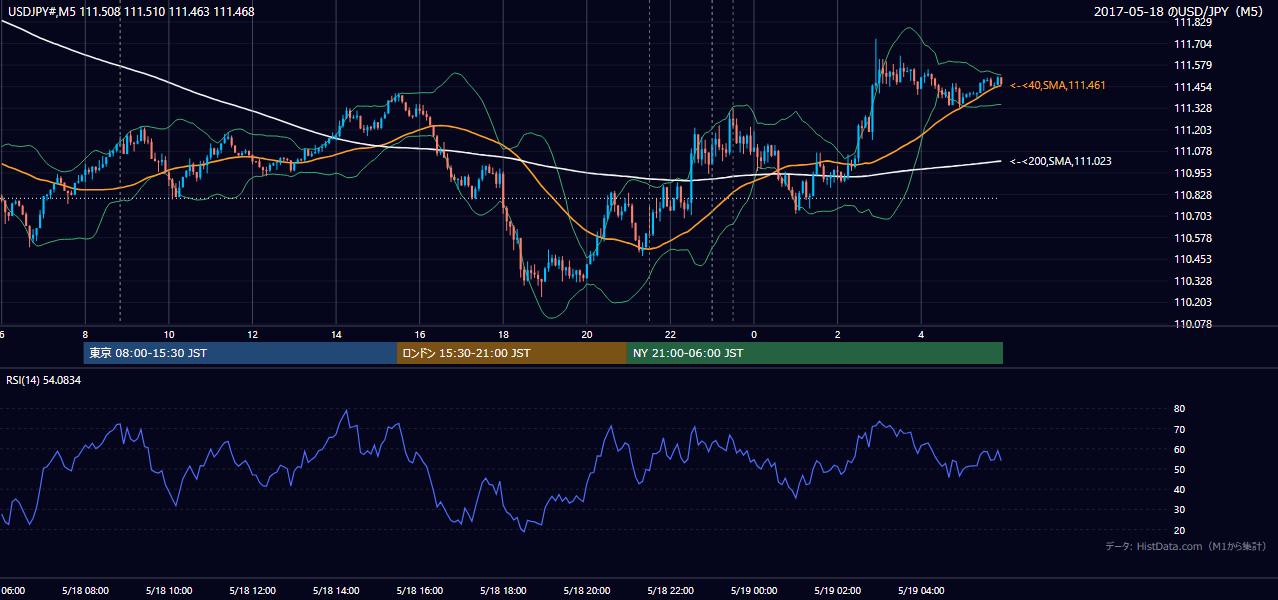
Task: Click price level 110.078 on the price axis
Action: [1192, 324]
